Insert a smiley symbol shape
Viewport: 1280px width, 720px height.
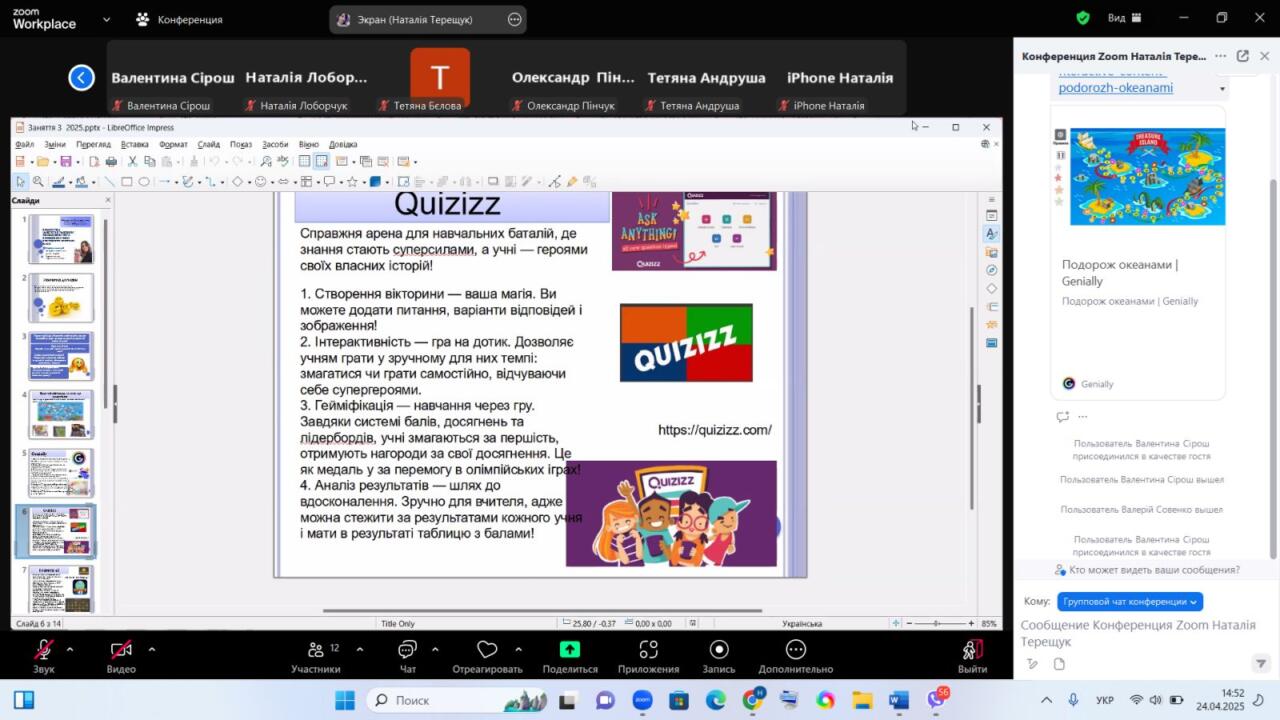click(x=261, y=182)
